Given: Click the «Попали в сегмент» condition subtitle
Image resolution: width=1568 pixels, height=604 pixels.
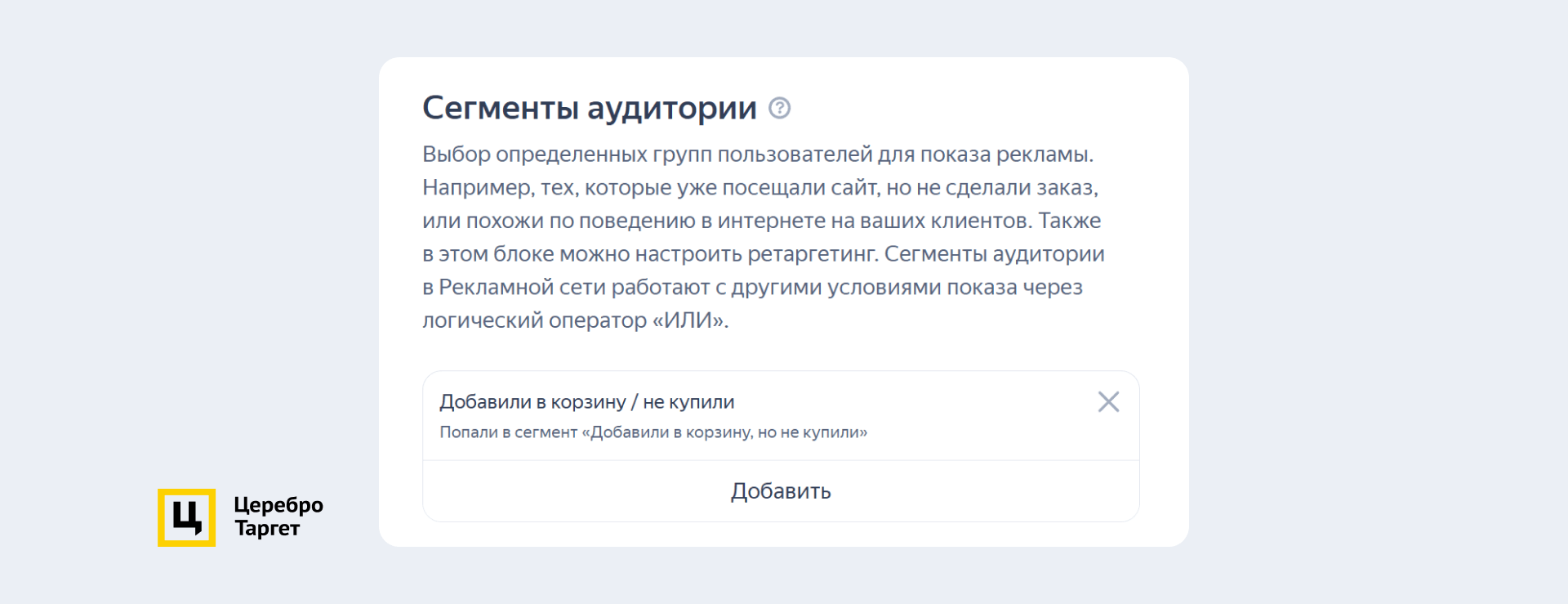Looking at the screenshot, I should 653,432.
